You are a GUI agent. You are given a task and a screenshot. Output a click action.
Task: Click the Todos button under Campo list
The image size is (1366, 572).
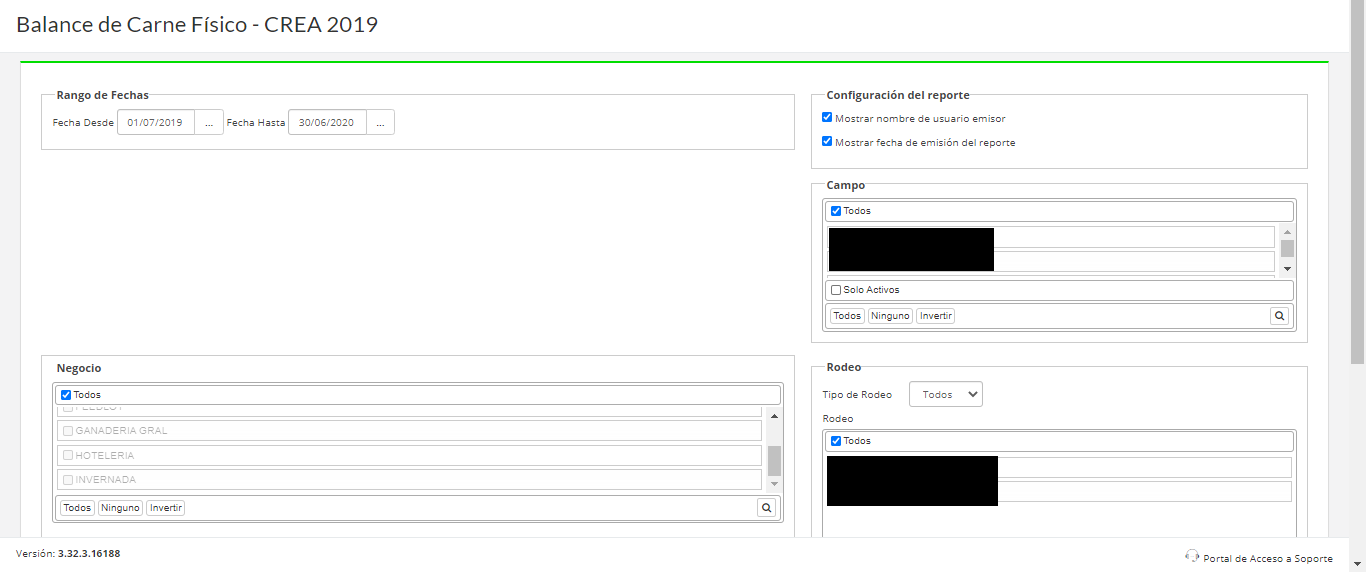[x=847, y=316]
